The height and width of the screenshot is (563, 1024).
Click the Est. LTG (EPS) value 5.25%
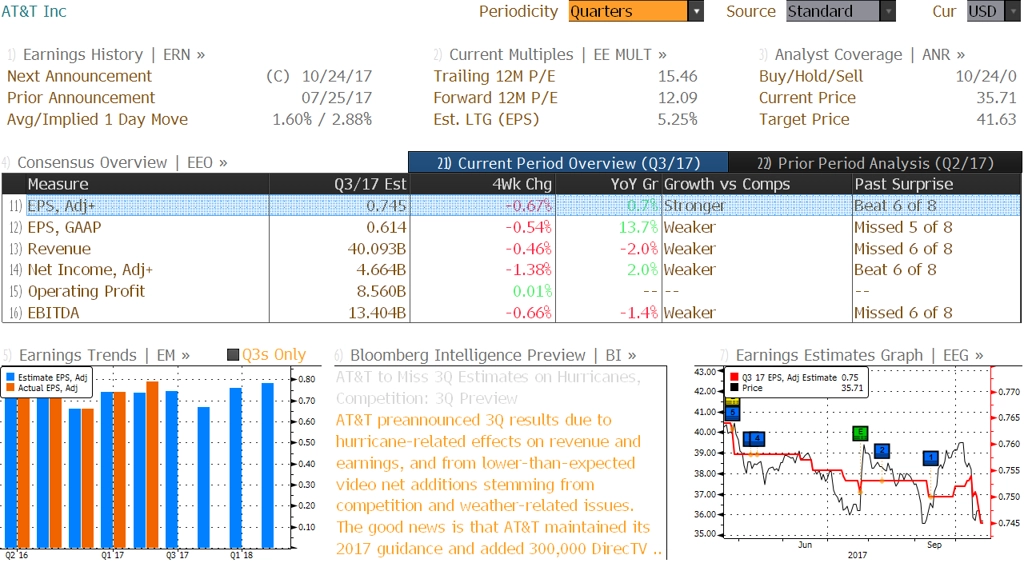coord(677,120)
